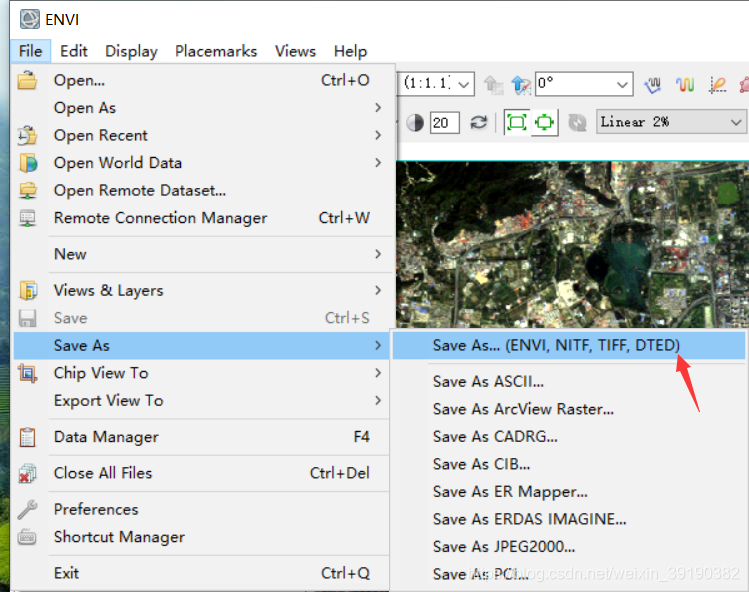Toggle stretch on full extent button

tap(516, 122)
